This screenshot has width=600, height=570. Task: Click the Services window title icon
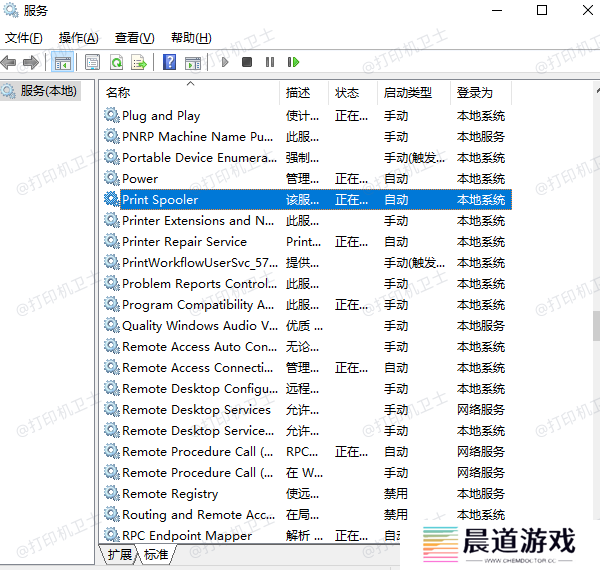click(11, 10)
